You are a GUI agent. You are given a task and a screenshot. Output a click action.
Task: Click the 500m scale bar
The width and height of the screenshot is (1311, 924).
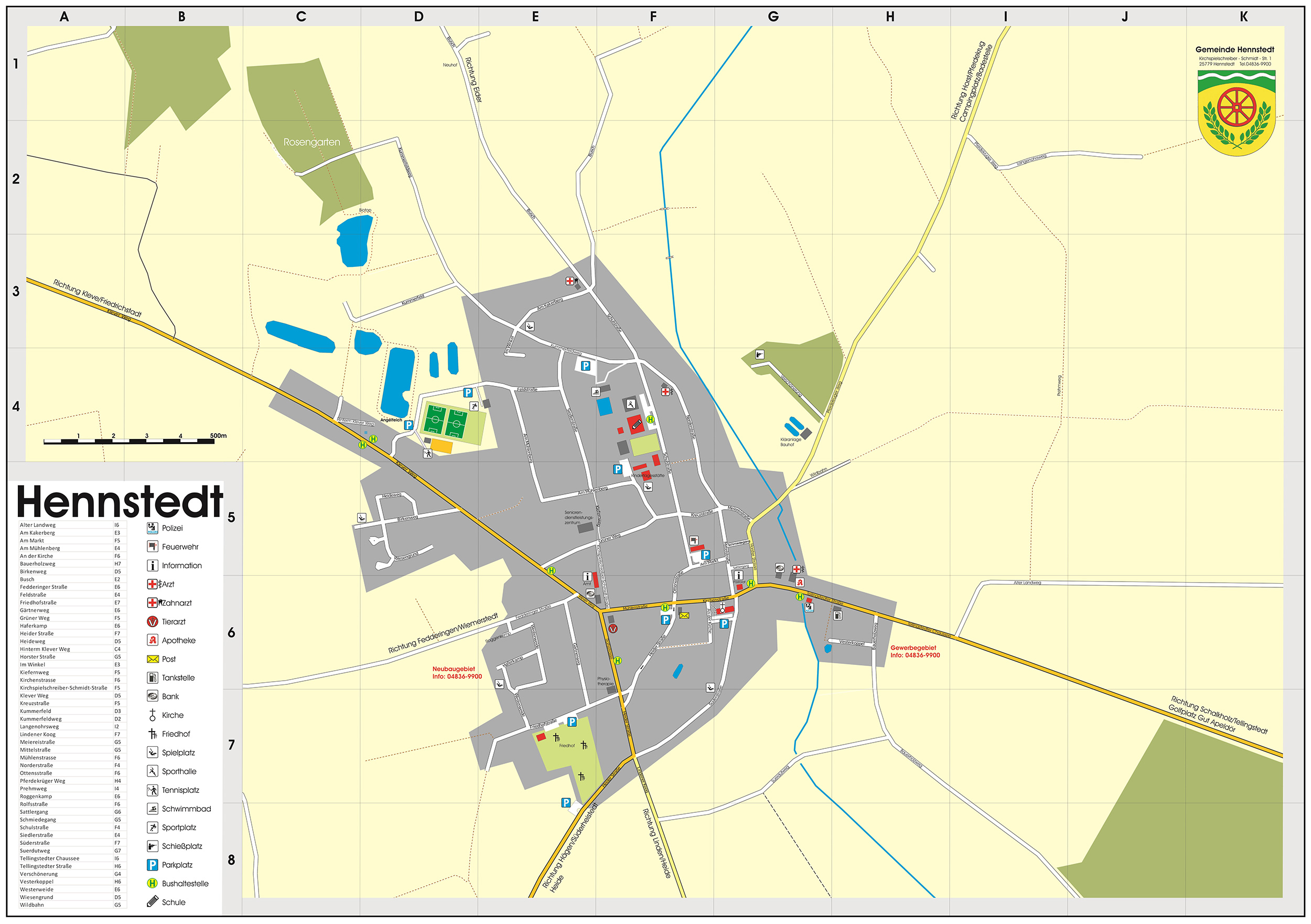point(129,441)
